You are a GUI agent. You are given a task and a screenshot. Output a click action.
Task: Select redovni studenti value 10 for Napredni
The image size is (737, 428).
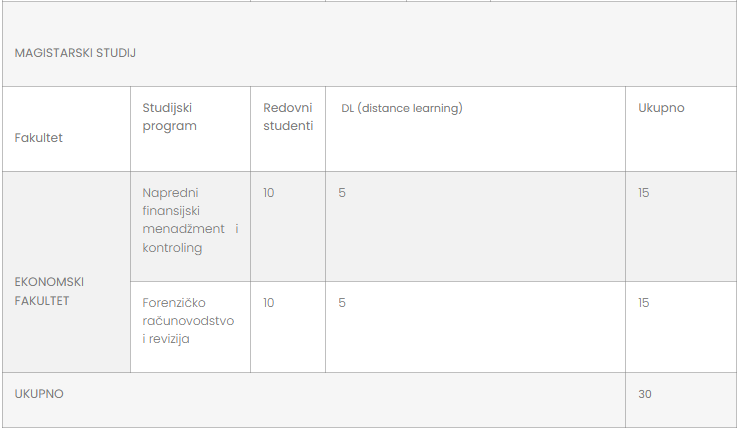tap(268, 193)
